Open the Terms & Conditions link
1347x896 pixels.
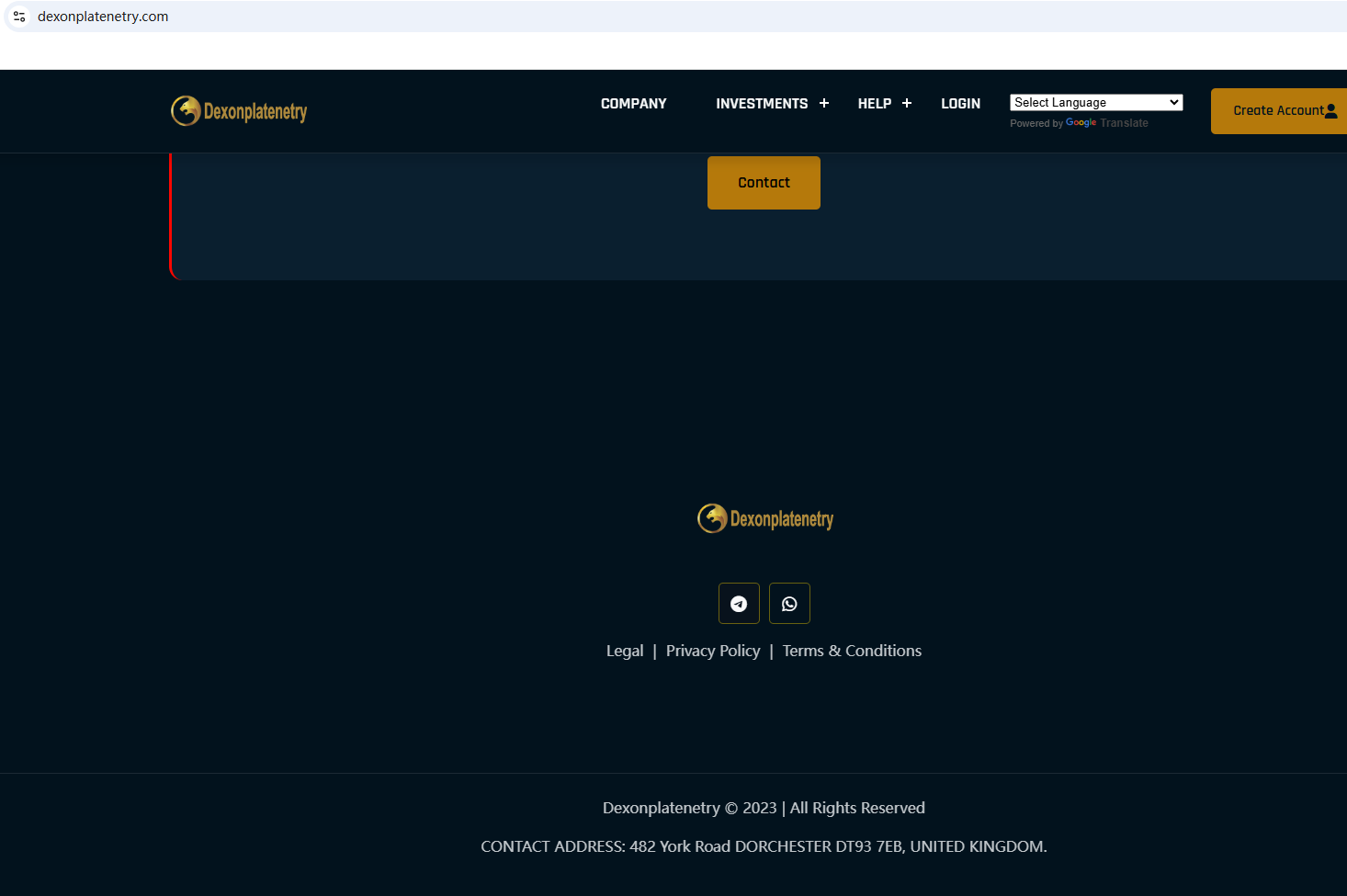click(852, 651)
